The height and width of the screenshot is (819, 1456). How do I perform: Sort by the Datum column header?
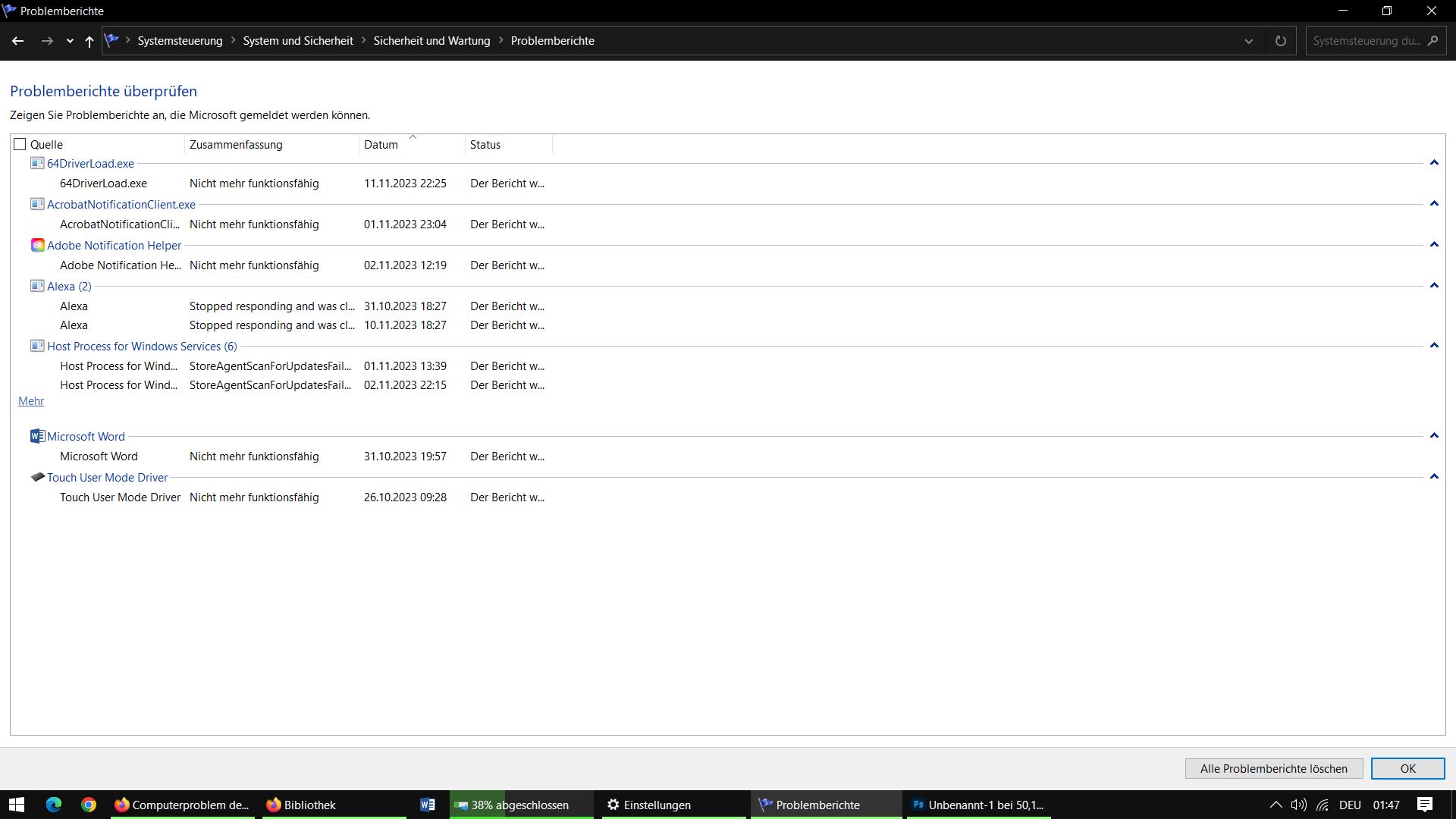[381, 144]
